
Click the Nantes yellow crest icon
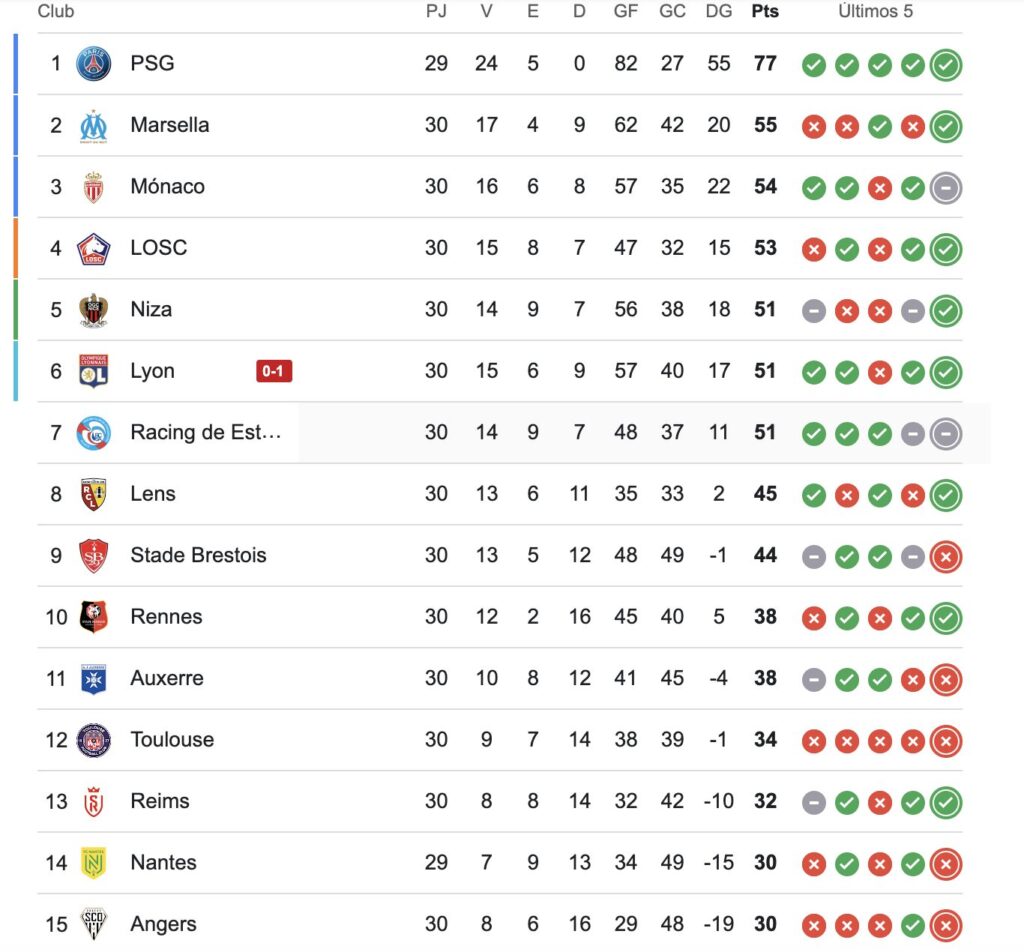pyautogui.click(x=93, y=863)
